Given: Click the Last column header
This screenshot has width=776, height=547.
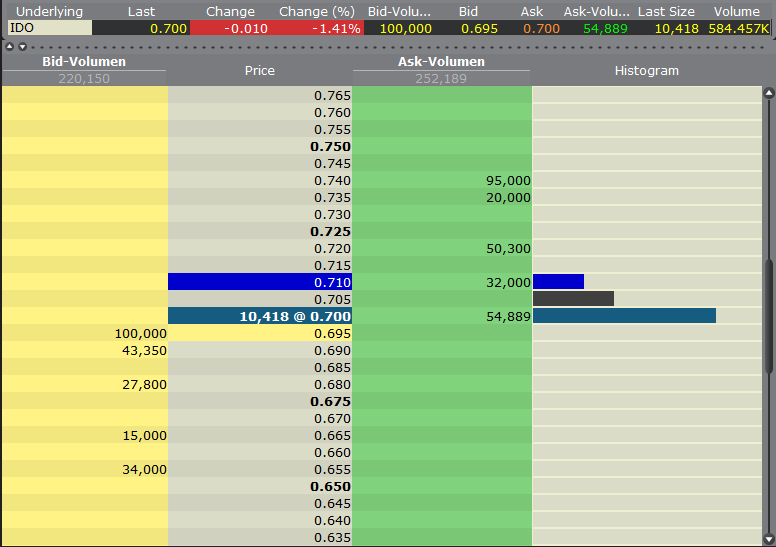Looking at the screenshot, I should click(x=142, y=11).
